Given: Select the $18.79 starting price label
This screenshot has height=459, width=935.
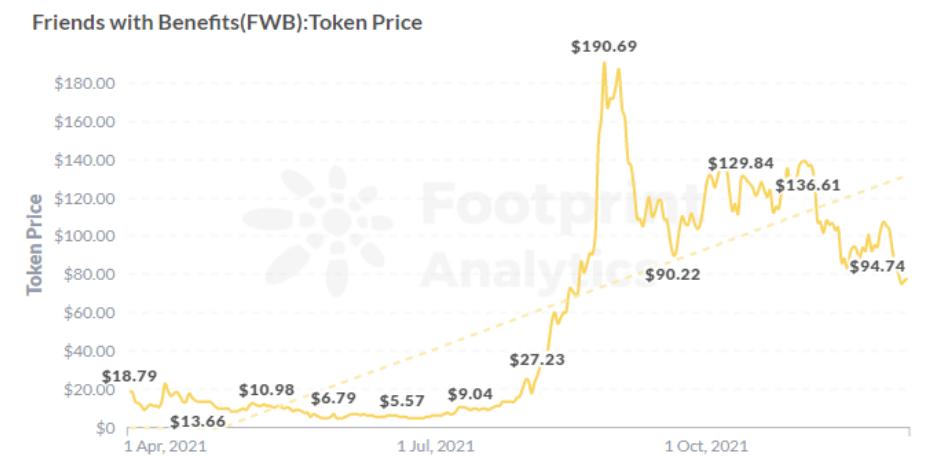Looking at the screenshot, I should click(x=129, y=376).
